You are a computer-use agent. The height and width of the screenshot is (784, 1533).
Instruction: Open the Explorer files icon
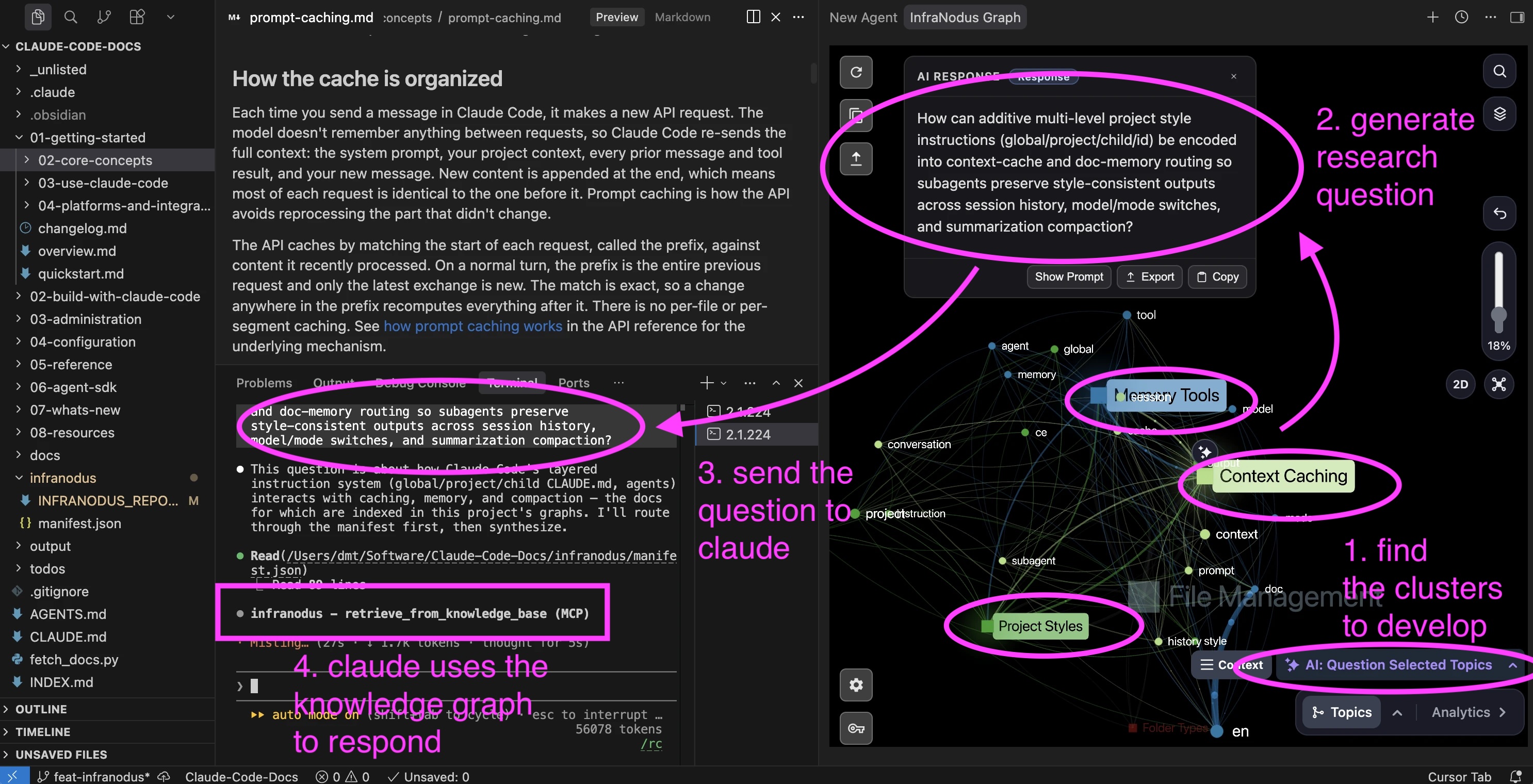(38, 17)
